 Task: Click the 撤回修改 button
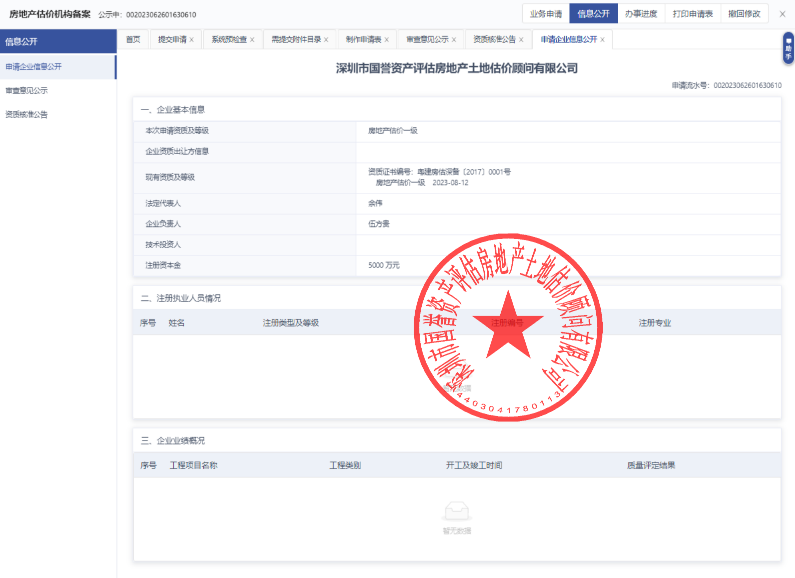(744, 14)
